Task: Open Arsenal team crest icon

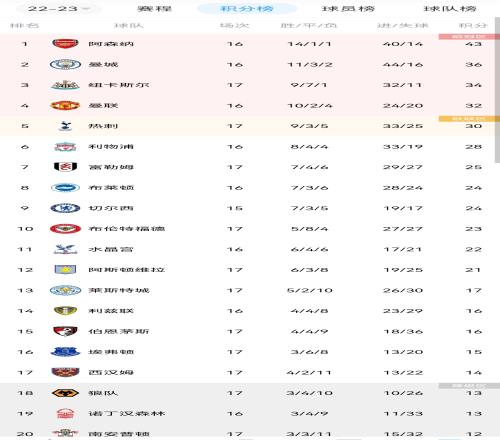Action: (65, 44)
